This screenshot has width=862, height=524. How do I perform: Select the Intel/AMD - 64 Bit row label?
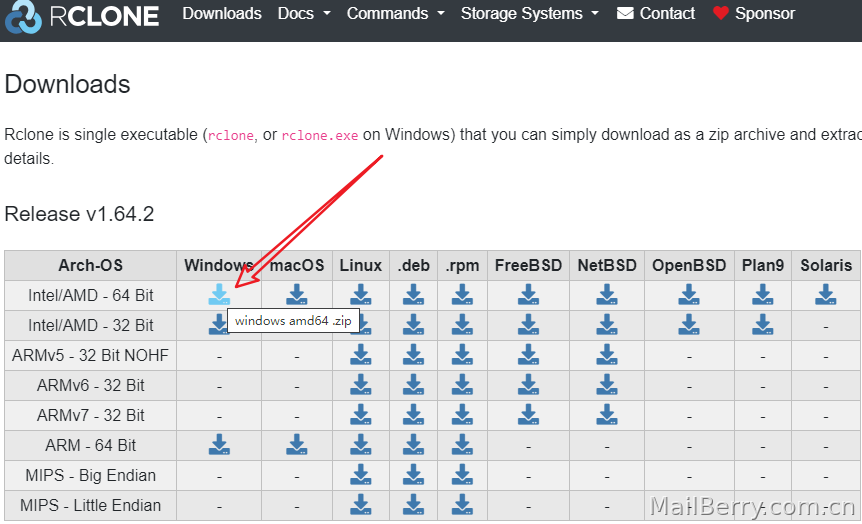click(x=91, y=296)
